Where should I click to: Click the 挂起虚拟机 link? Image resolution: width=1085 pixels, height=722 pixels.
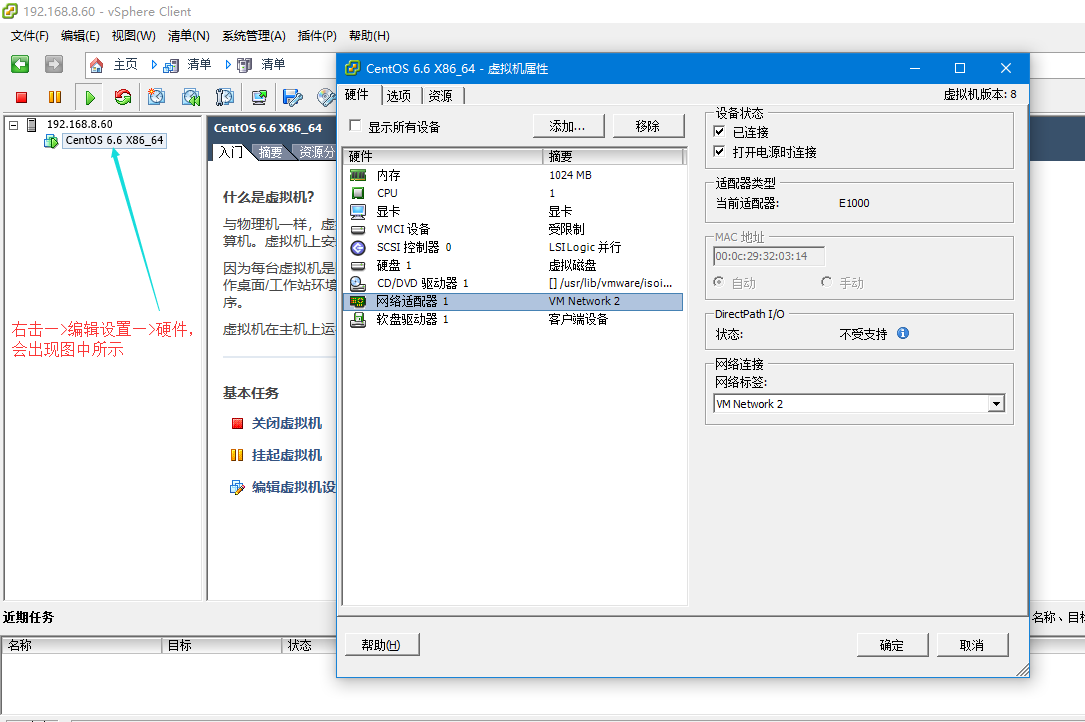tap(286, 455)
